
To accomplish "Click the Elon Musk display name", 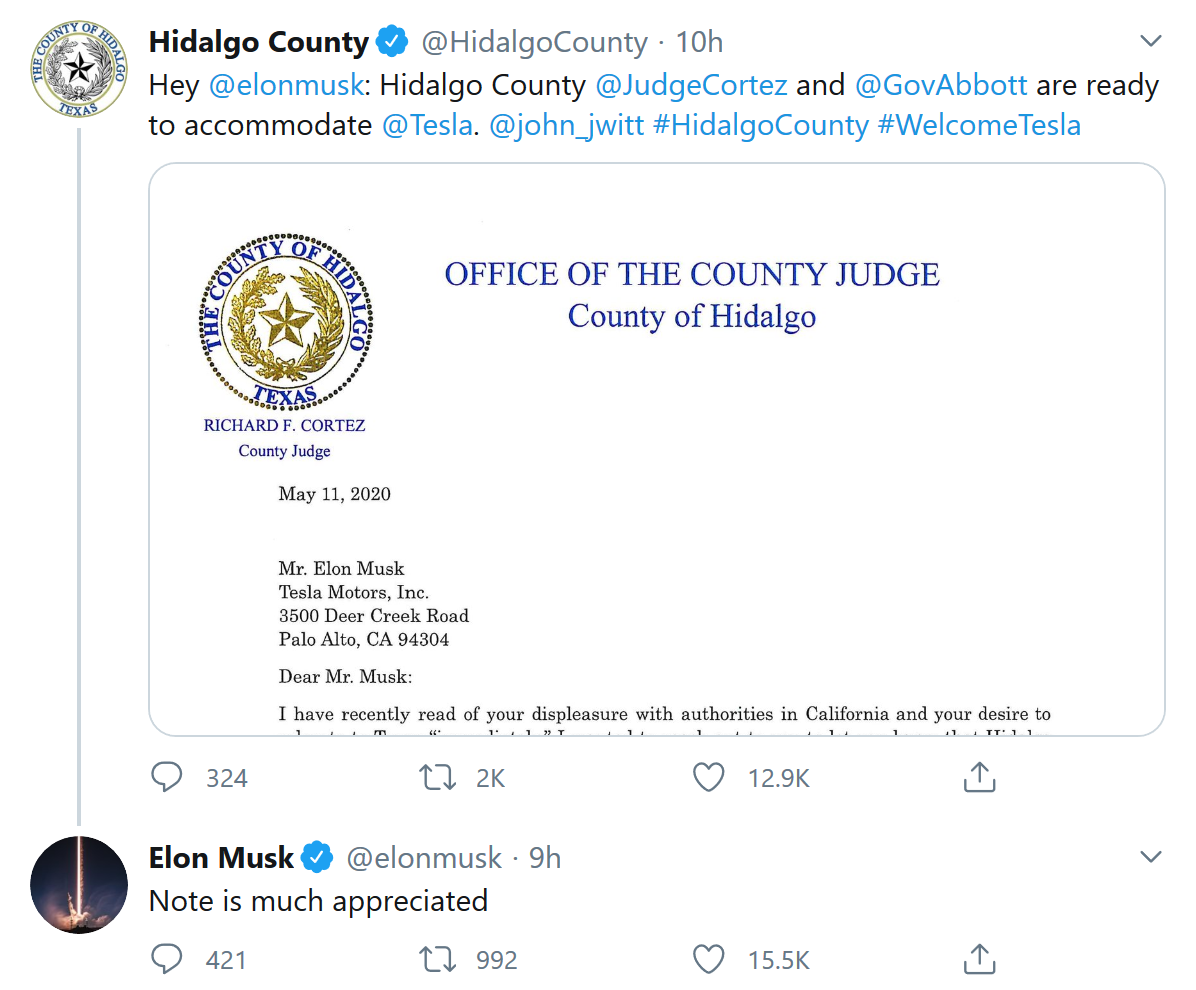I will coord(221,858).
